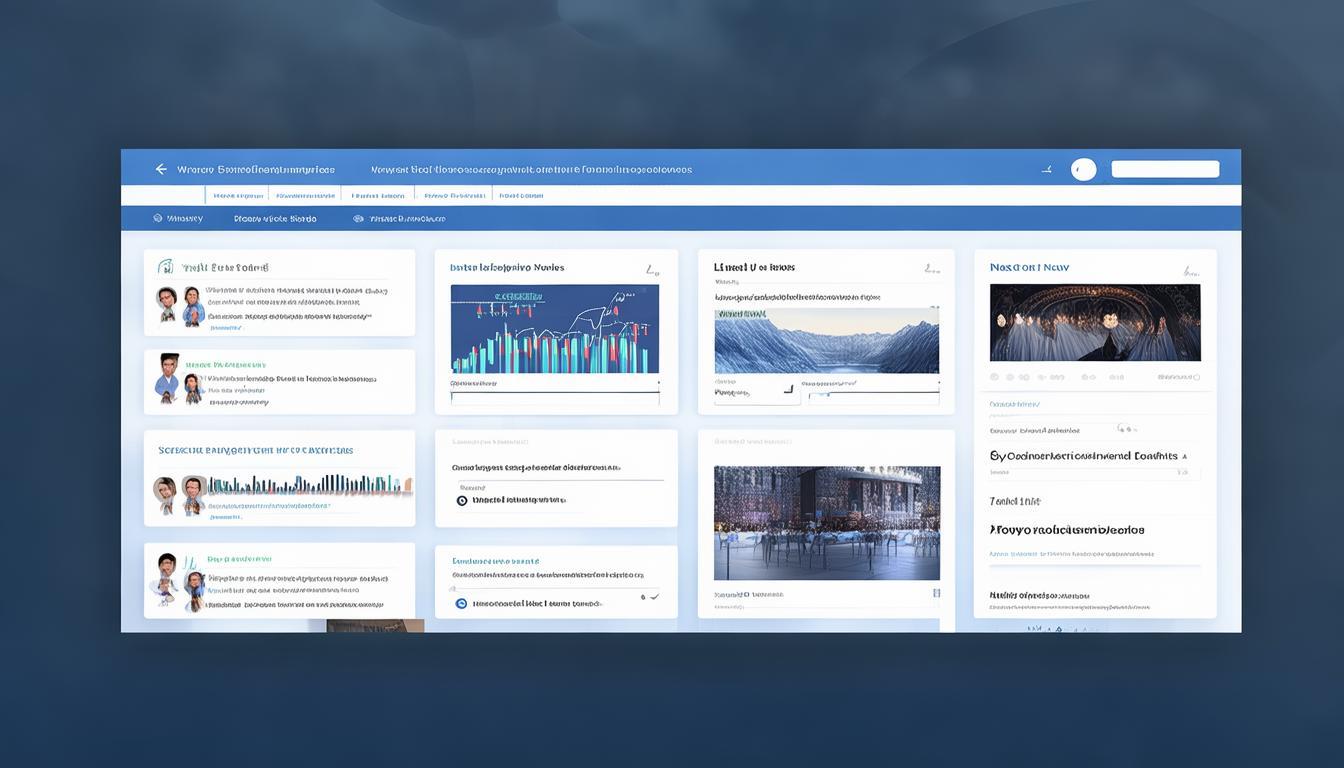Viewport: 1344px width, 768px height.
Task: Click the eye icon in blue navigation bar
Action: click(358, 218)
